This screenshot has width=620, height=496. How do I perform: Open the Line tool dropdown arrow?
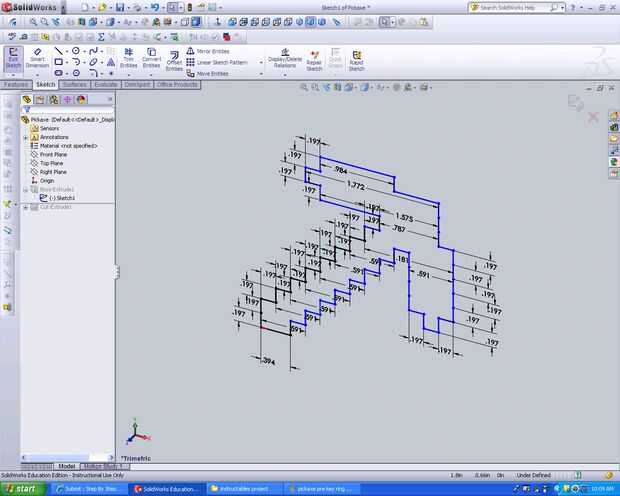tap(66, 51)
